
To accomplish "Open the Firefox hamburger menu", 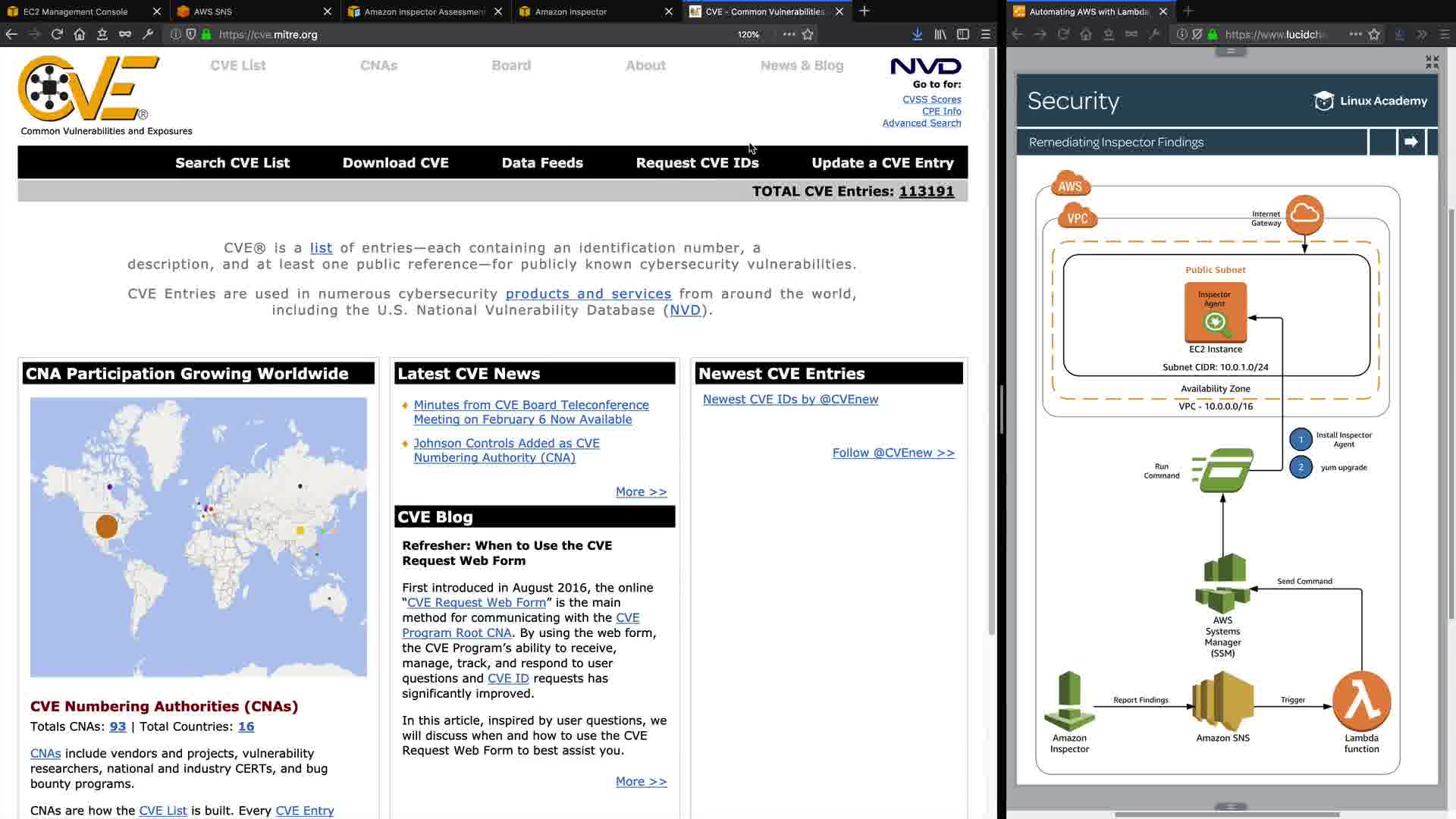I will (986, 34).
